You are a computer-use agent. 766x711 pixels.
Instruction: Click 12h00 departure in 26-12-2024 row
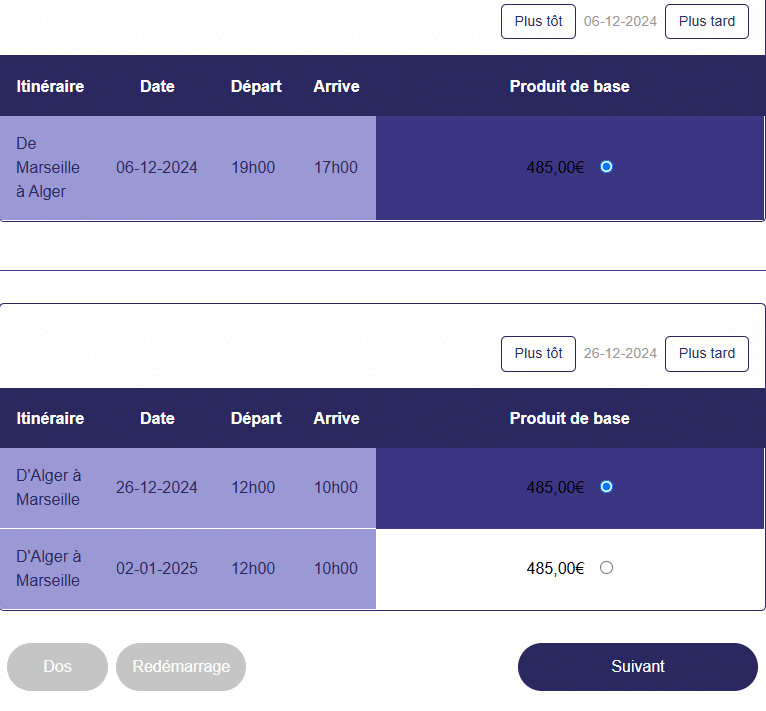pyautogui.click(x=253, y=488)
